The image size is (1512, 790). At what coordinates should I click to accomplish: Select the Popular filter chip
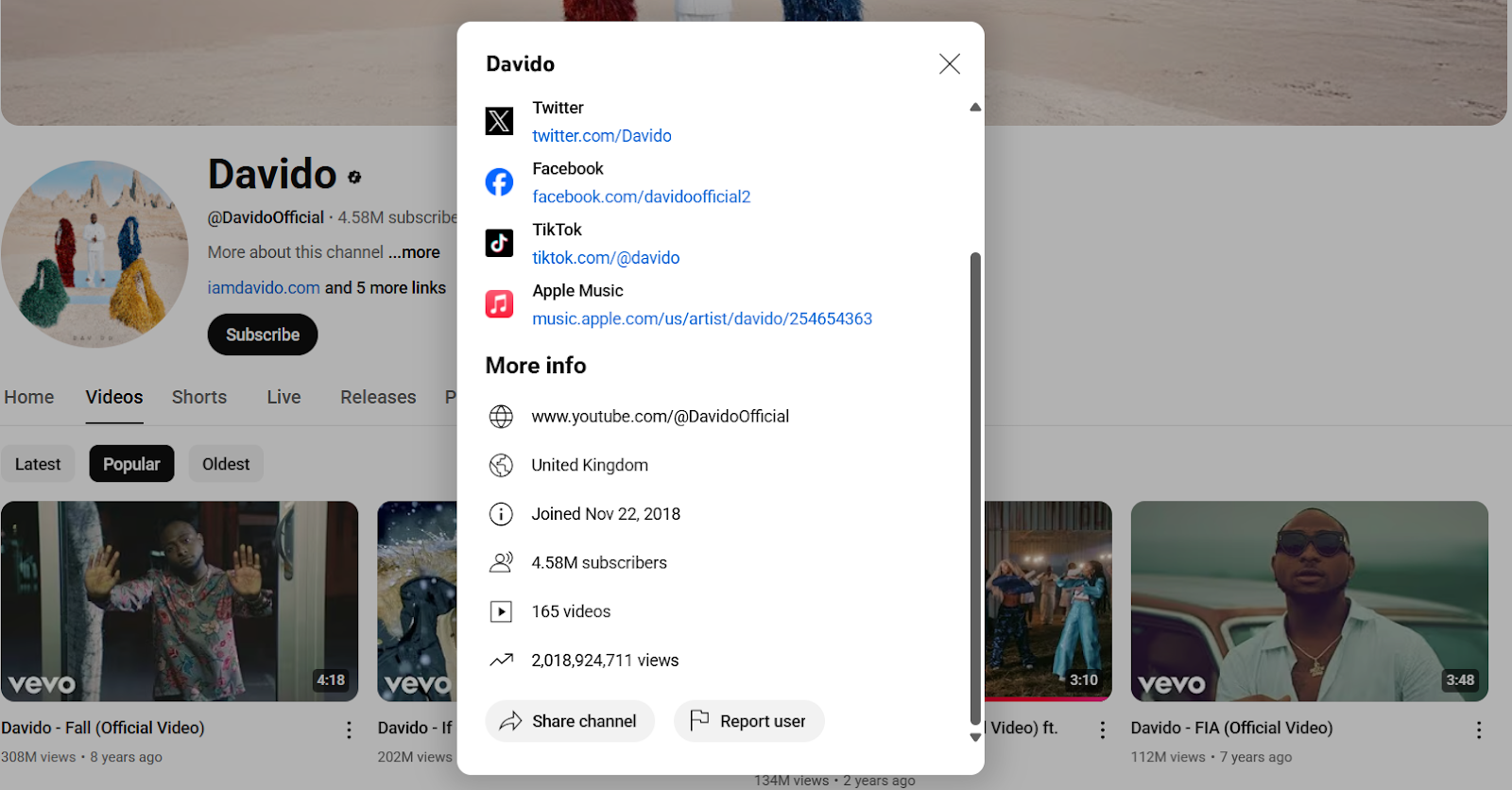pyautogui.click(x=131, y=464)
